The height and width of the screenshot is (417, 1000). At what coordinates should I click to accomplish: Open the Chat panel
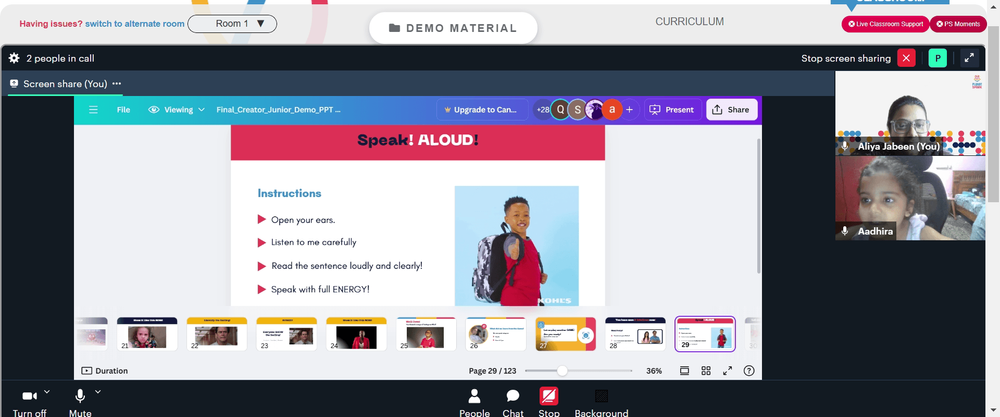(513, 403)
